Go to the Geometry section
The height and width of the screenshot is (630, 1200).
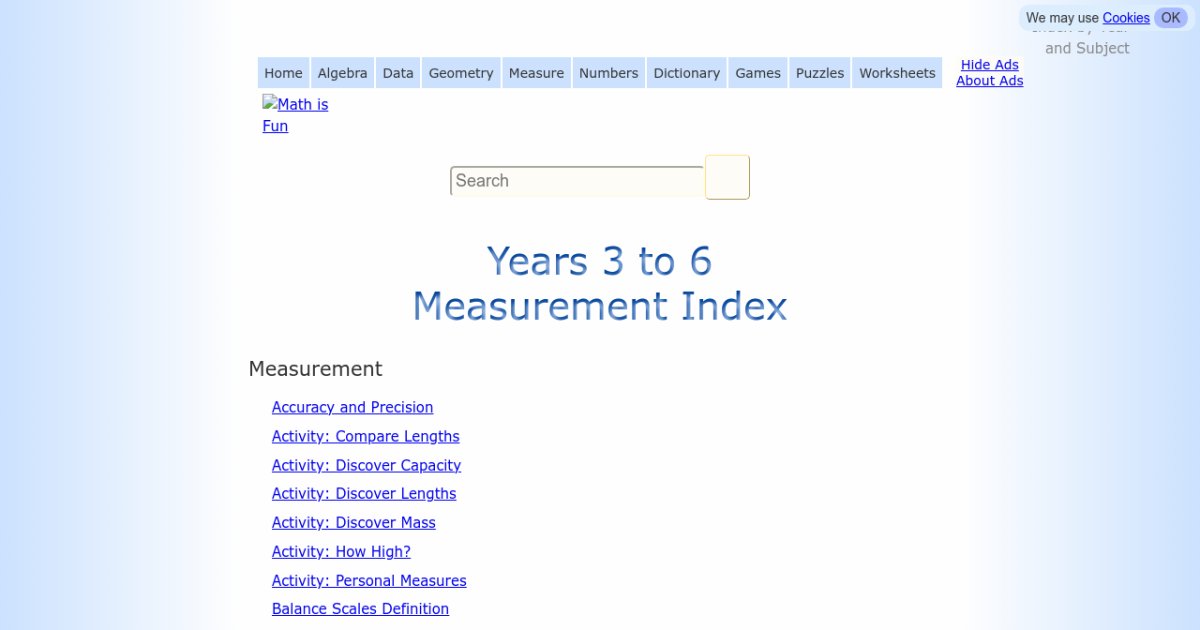point(460,72)
